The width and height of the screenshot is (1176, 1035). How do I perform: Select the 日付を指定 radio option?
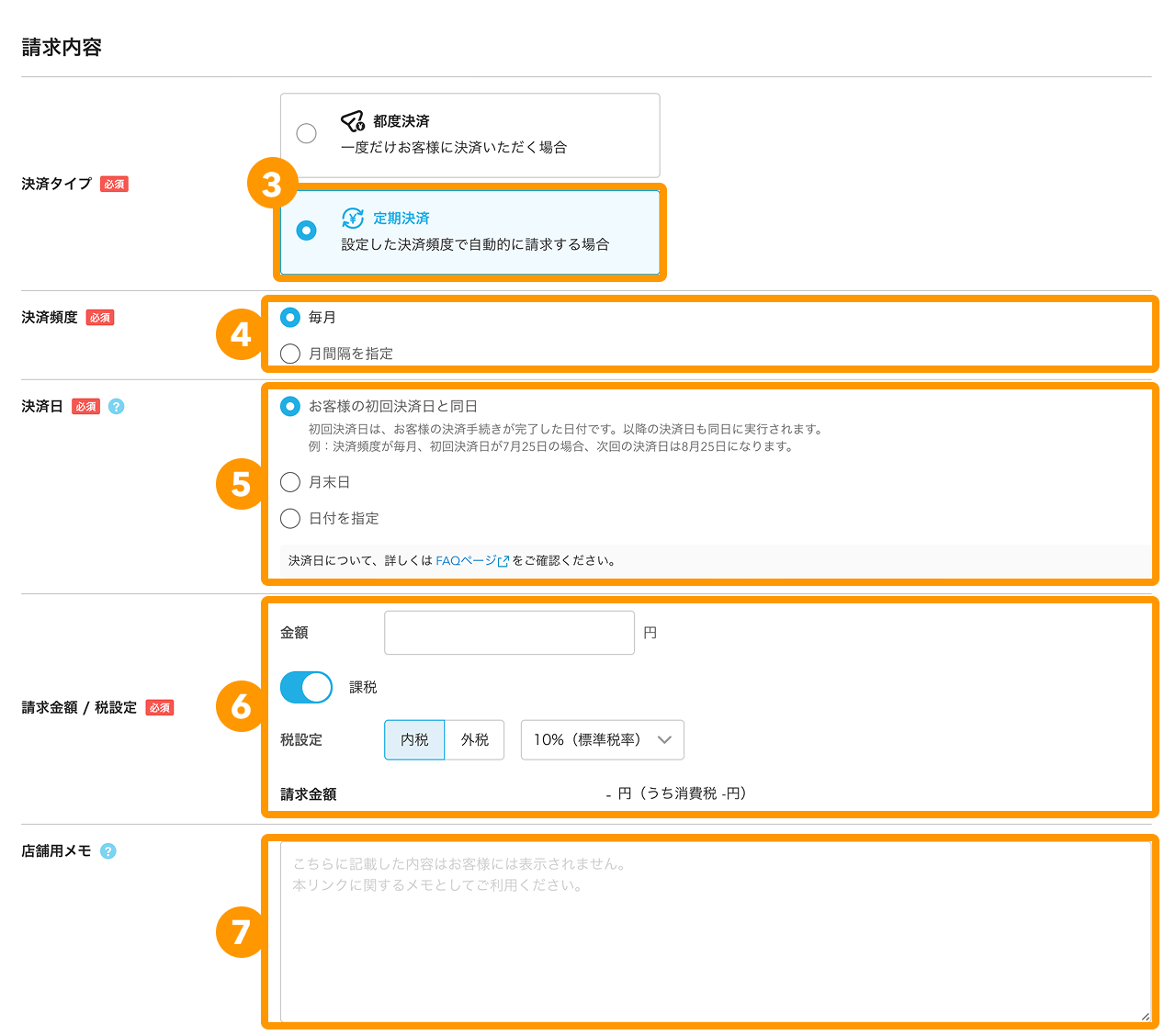290,519
